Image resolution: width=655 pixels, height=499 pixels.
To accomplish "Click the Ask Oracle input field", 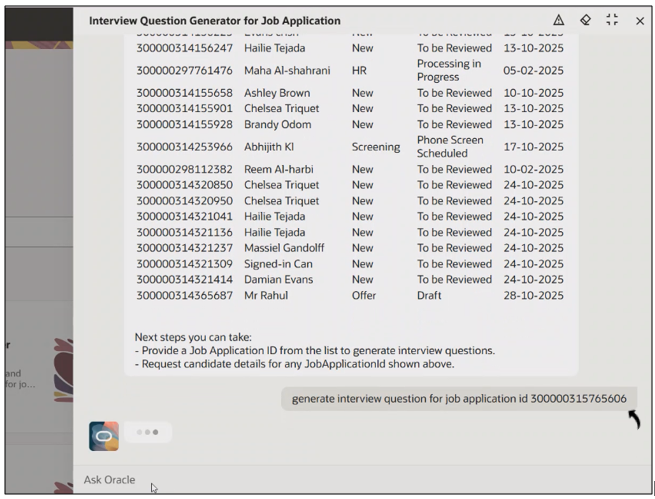I will tap(360, 480).
